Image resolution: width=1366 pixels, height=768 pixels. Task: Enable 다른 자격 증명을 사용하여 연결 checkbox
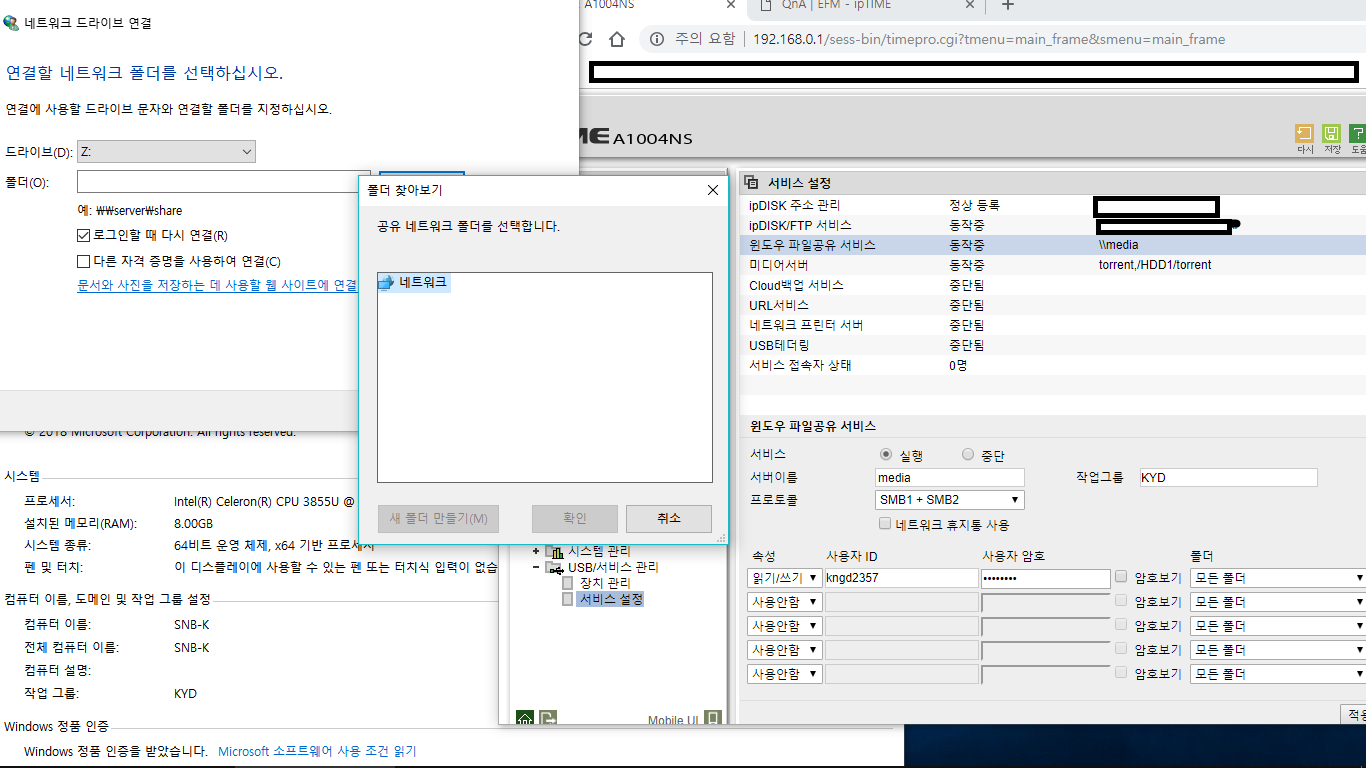tap(84, 262)
